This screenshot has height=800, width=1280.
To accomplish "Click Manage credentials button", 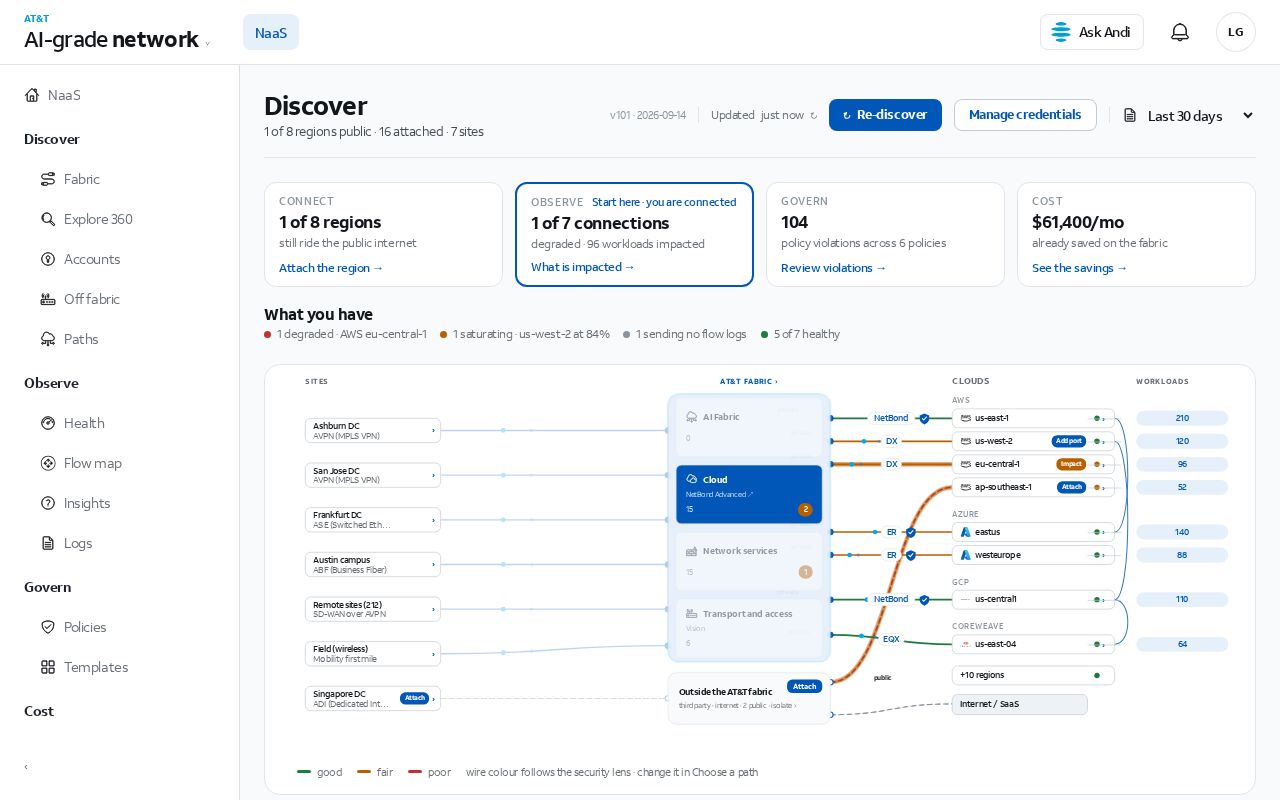I will [1025, 115].
